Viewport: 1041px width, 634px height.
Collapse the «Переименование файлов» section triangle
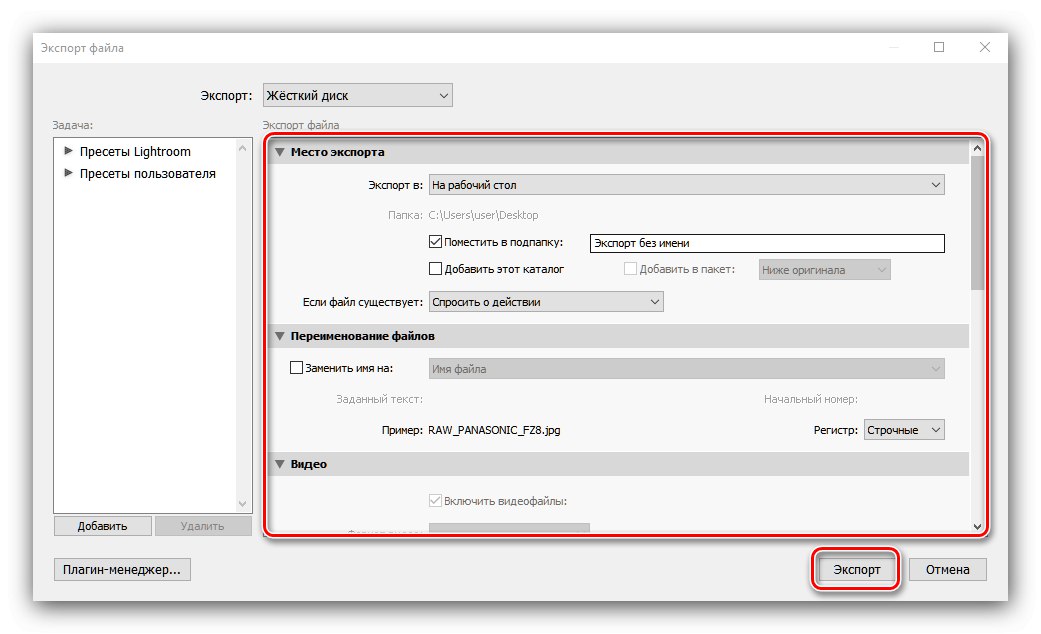point(280,336)
